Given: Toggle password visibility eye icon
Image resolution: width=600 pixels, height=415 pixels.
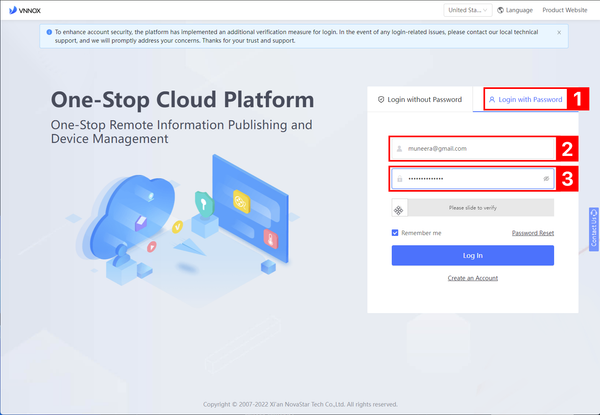Looking at the screenshot, I should tap(546, 178).
